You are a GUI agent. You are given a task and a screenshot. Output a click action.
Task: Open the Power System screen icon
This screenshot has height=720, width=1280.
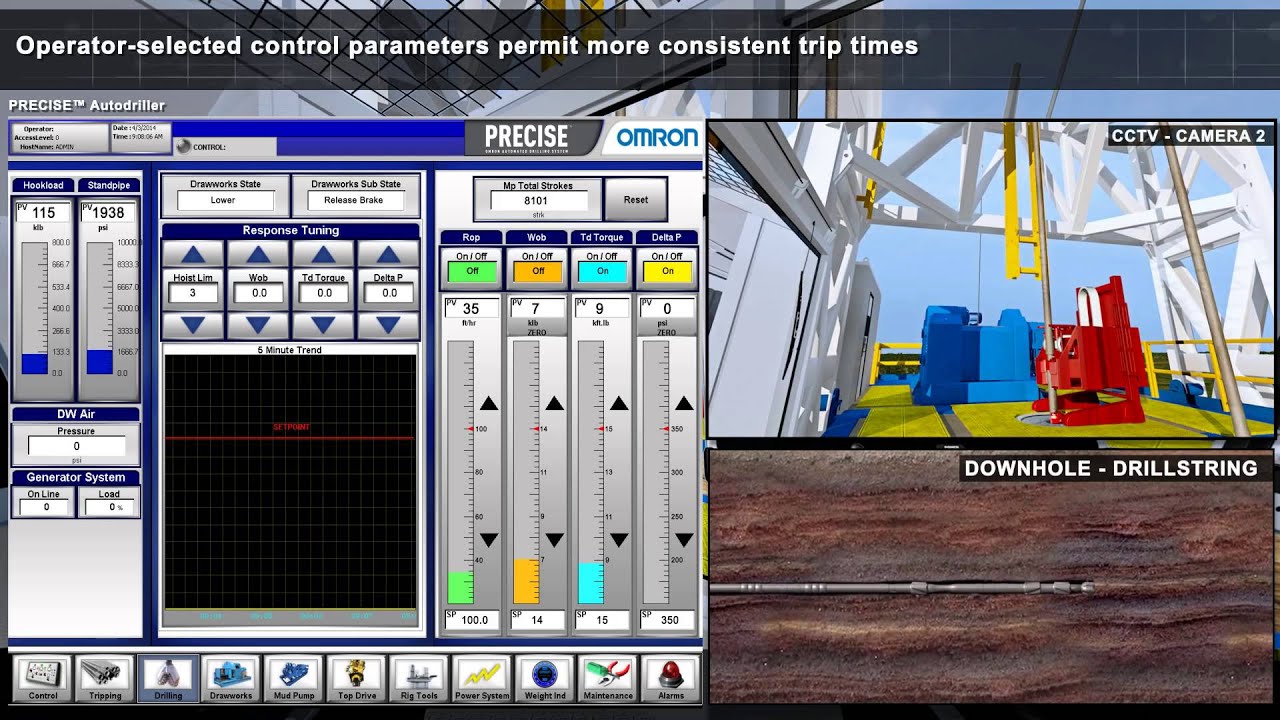tap(482, 679)
